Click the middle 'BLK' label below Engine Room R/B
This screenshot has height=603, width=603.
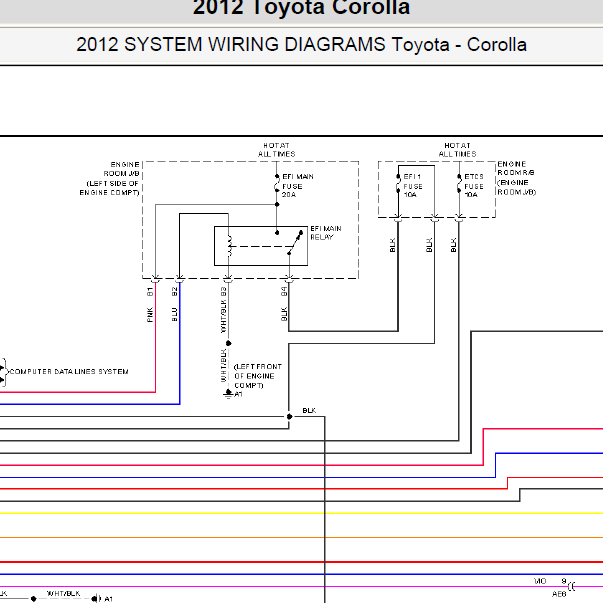click(429, 245)
